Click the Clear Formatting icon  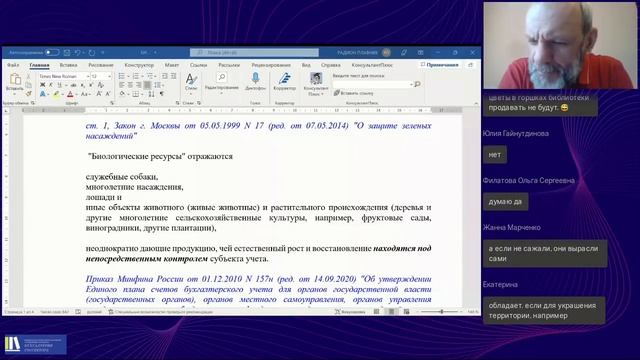point(100,85)
